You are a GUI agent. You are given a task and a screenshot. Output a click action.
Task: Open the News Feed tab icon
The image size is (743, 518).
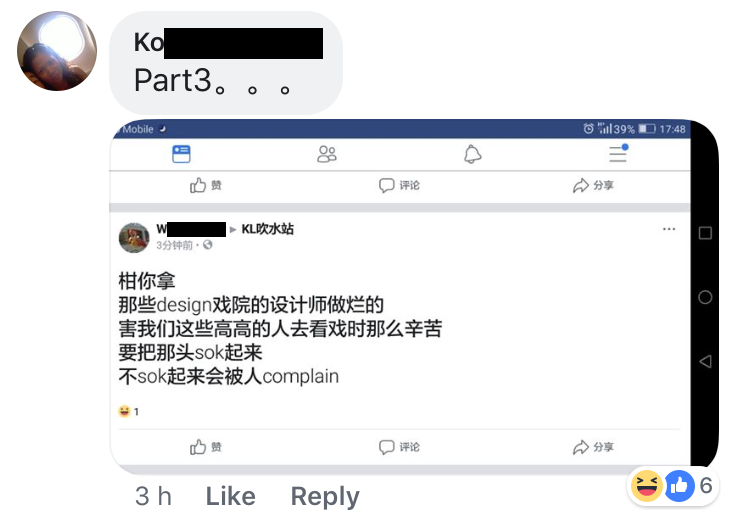coord(181,154)
